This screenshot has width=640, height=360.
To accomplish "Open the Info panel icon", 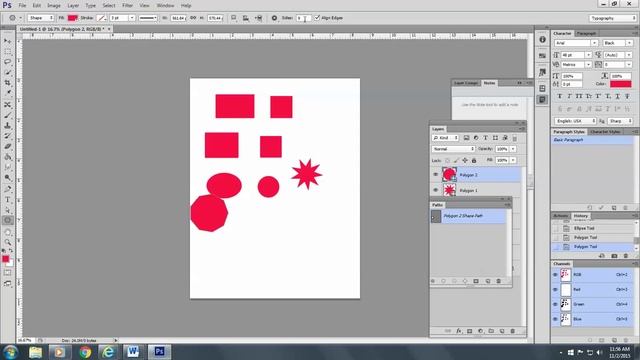I will click(542, 40).
